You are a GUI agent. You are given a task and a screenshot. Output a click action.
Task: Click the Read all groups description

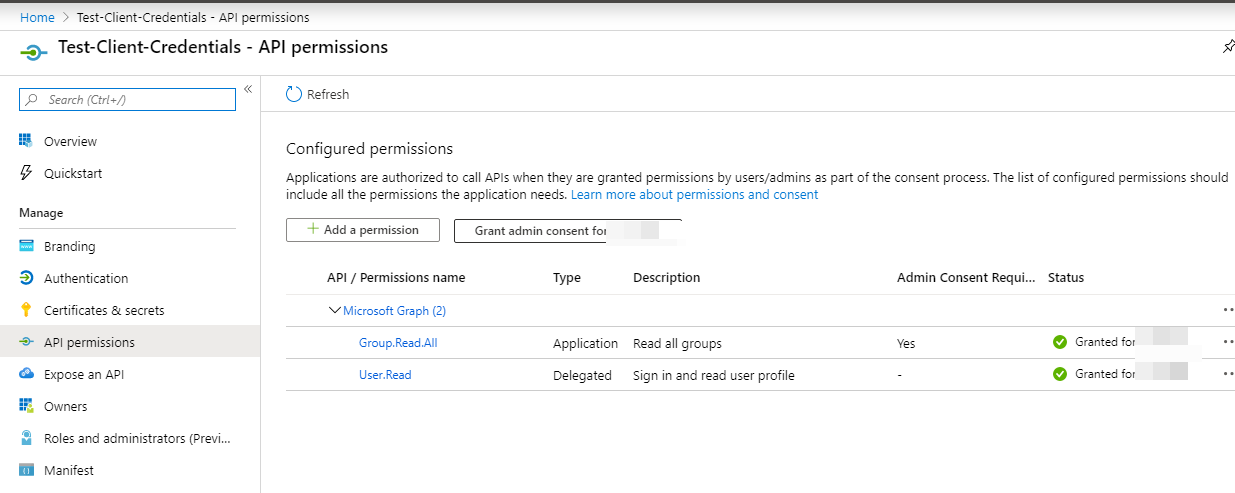pyautogui.click(x=677, y=343)
